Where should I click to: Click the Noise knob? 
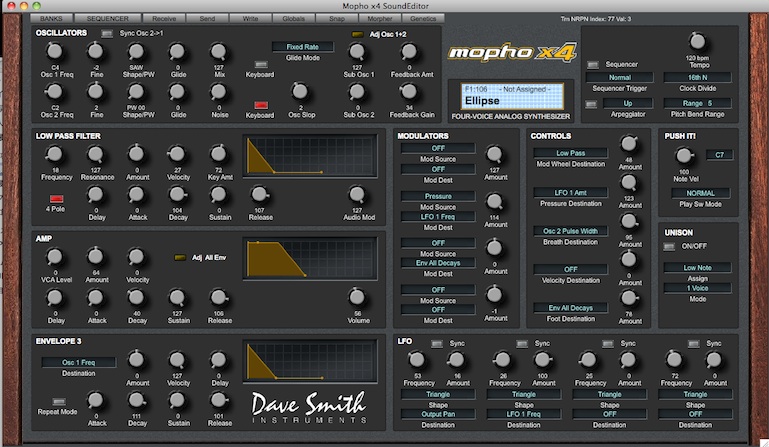(218, 91)
